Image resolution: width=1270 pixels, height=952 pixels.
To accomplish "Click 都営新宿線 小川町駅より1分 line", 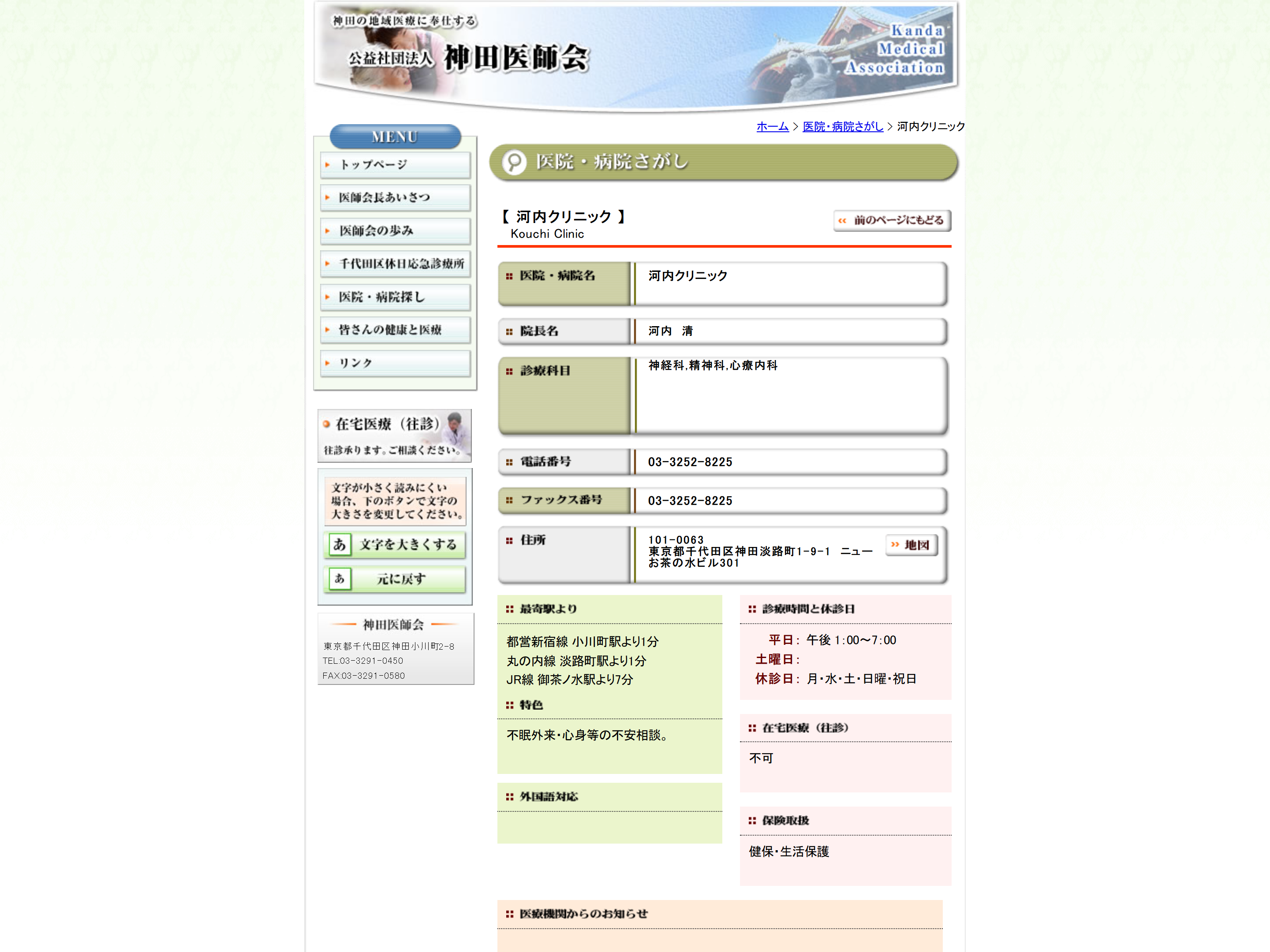I will pyautogui.click(x=583, y=642).
